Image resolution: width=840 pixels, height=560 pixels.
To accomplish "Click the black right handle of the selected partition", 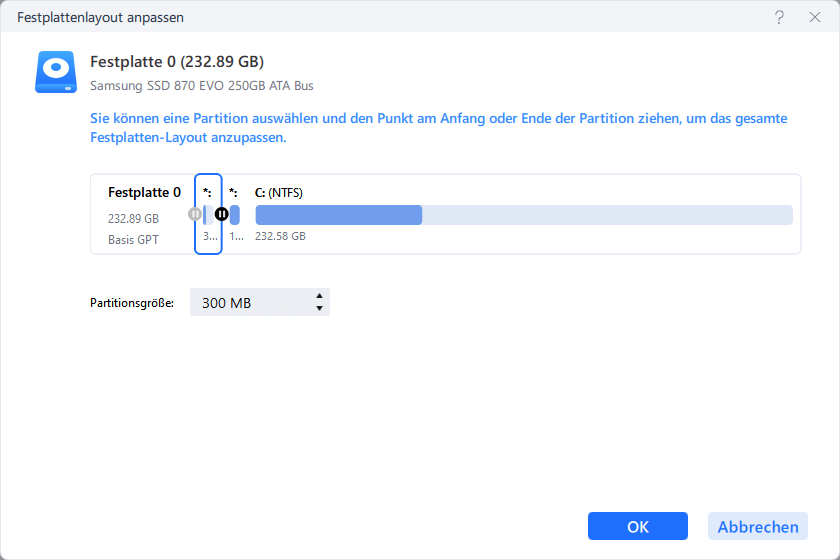I will (x=222, y=214).
